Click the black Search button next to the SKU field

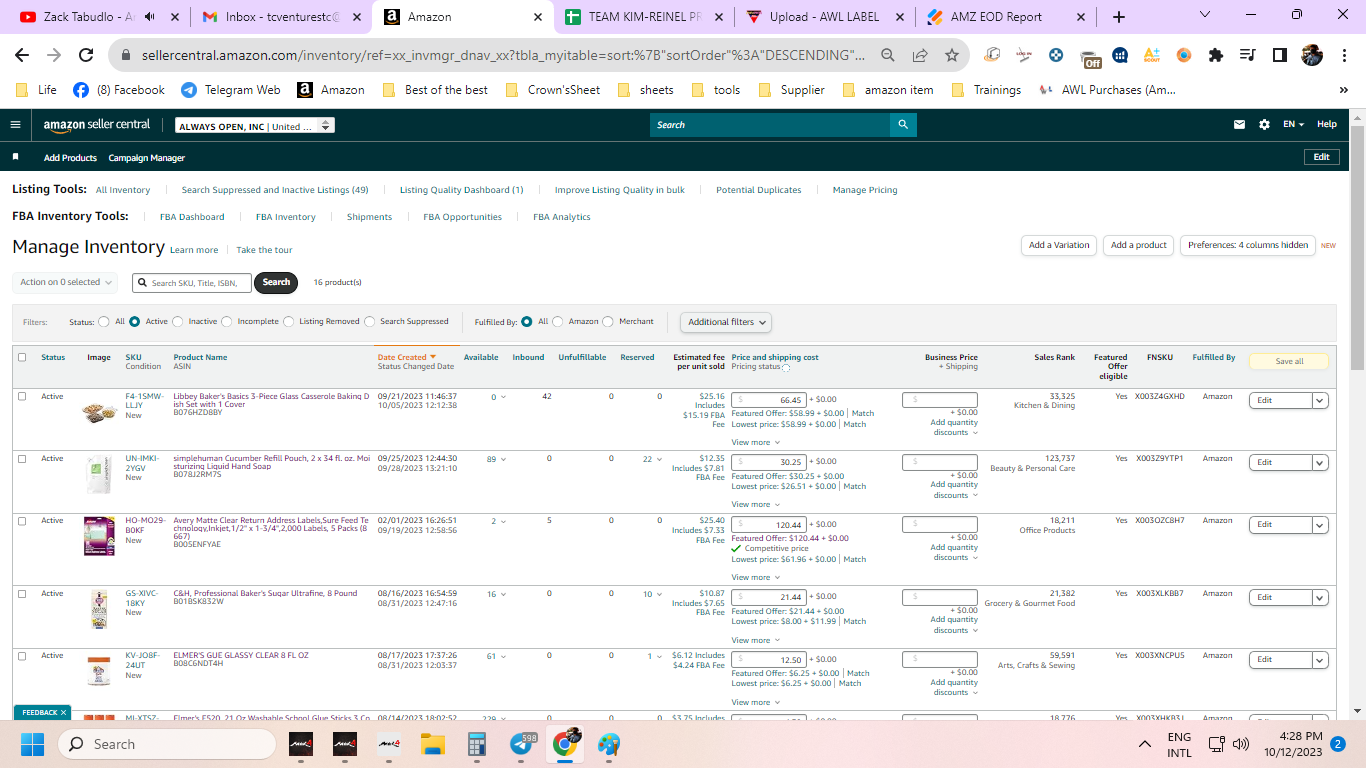coord(277,282)
